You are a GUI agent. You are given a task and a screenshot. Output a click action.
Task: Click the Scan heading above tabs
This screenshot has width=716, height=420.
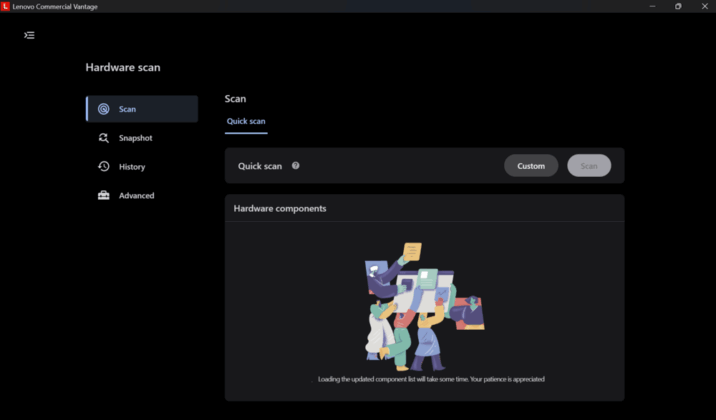[235, 99]
